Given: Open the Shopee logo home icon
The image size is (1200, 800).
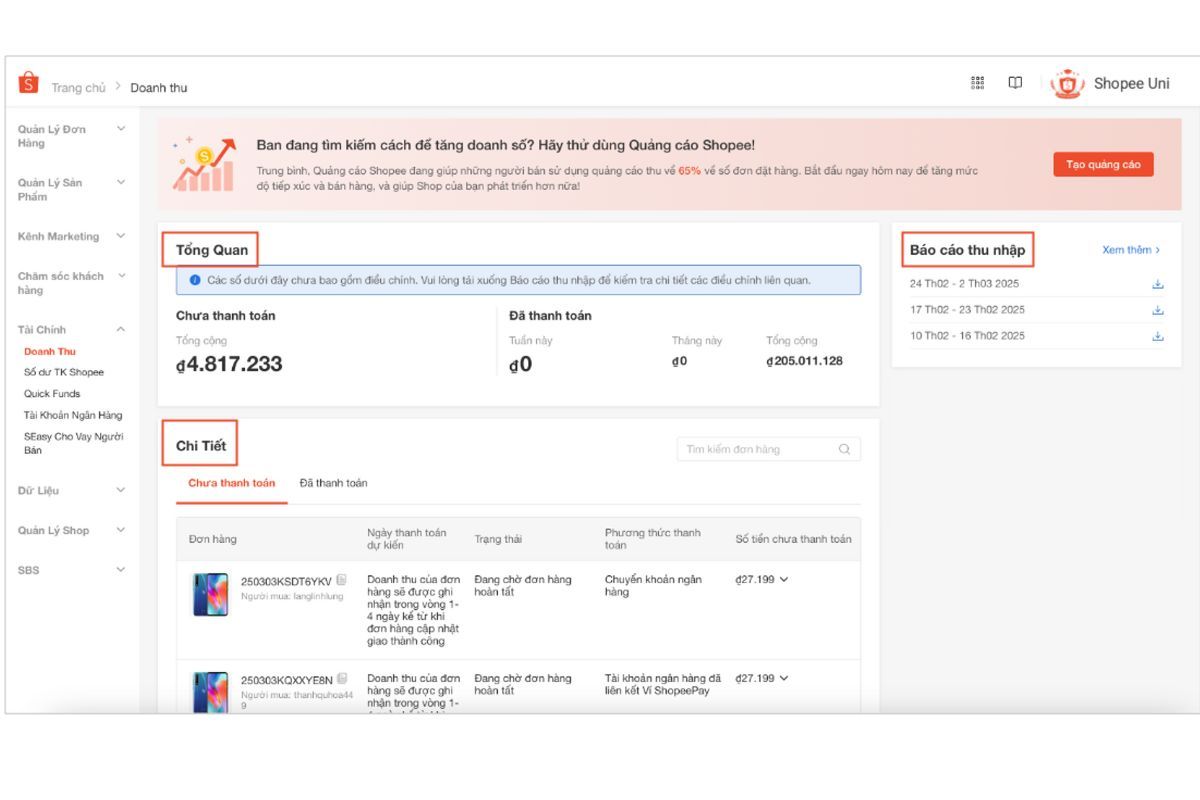Looking at the screenshot, I should tap(29, 84).
